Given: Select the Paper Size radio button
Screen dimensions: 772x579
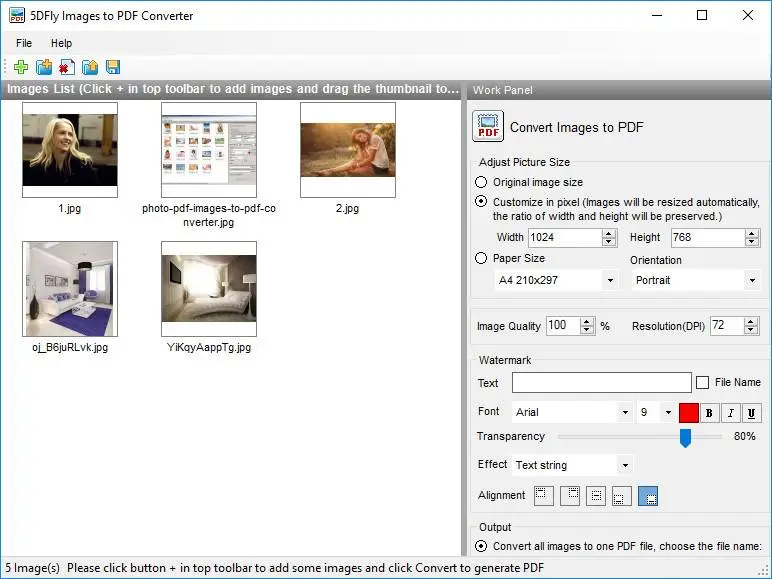Looking at the screenshot, I should click(x=481, y=258).
